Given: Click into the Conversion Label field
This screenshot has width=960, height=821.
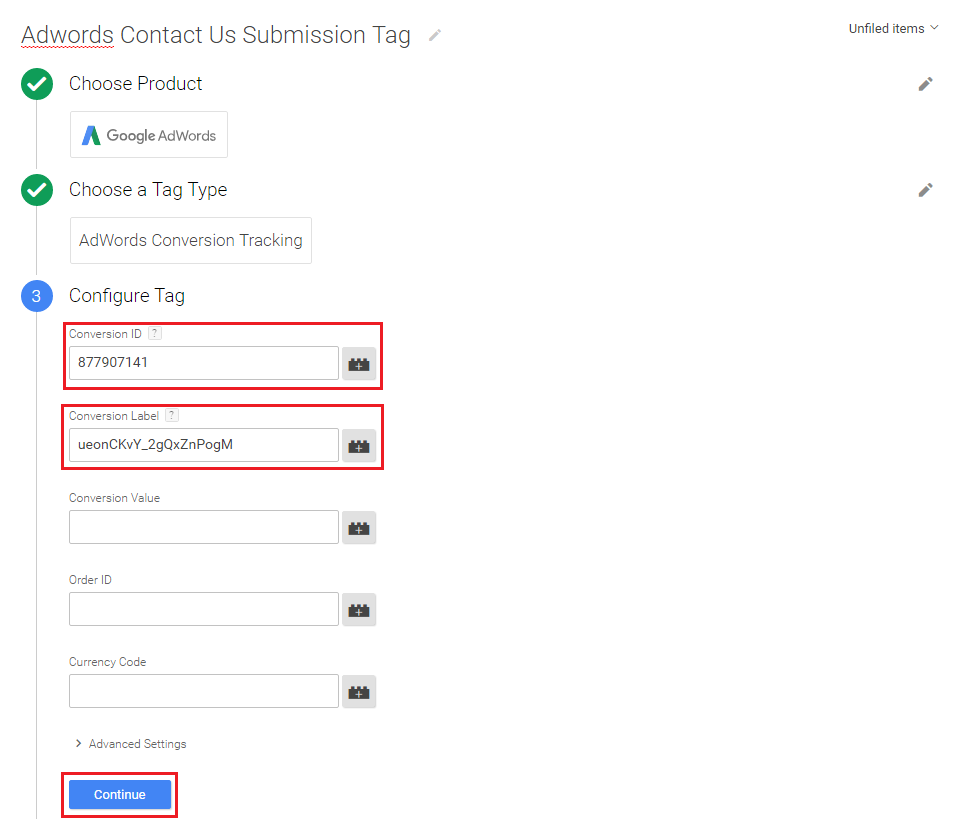Looking at the screenshot, I should pos(204,445).
